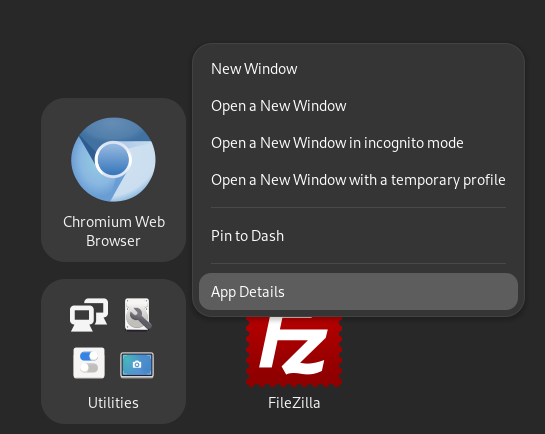Click the Tweaks toggle-switches icon in Utilities
Image resolution: width=545 pixels, height=434 pixels.
(89, 363)
